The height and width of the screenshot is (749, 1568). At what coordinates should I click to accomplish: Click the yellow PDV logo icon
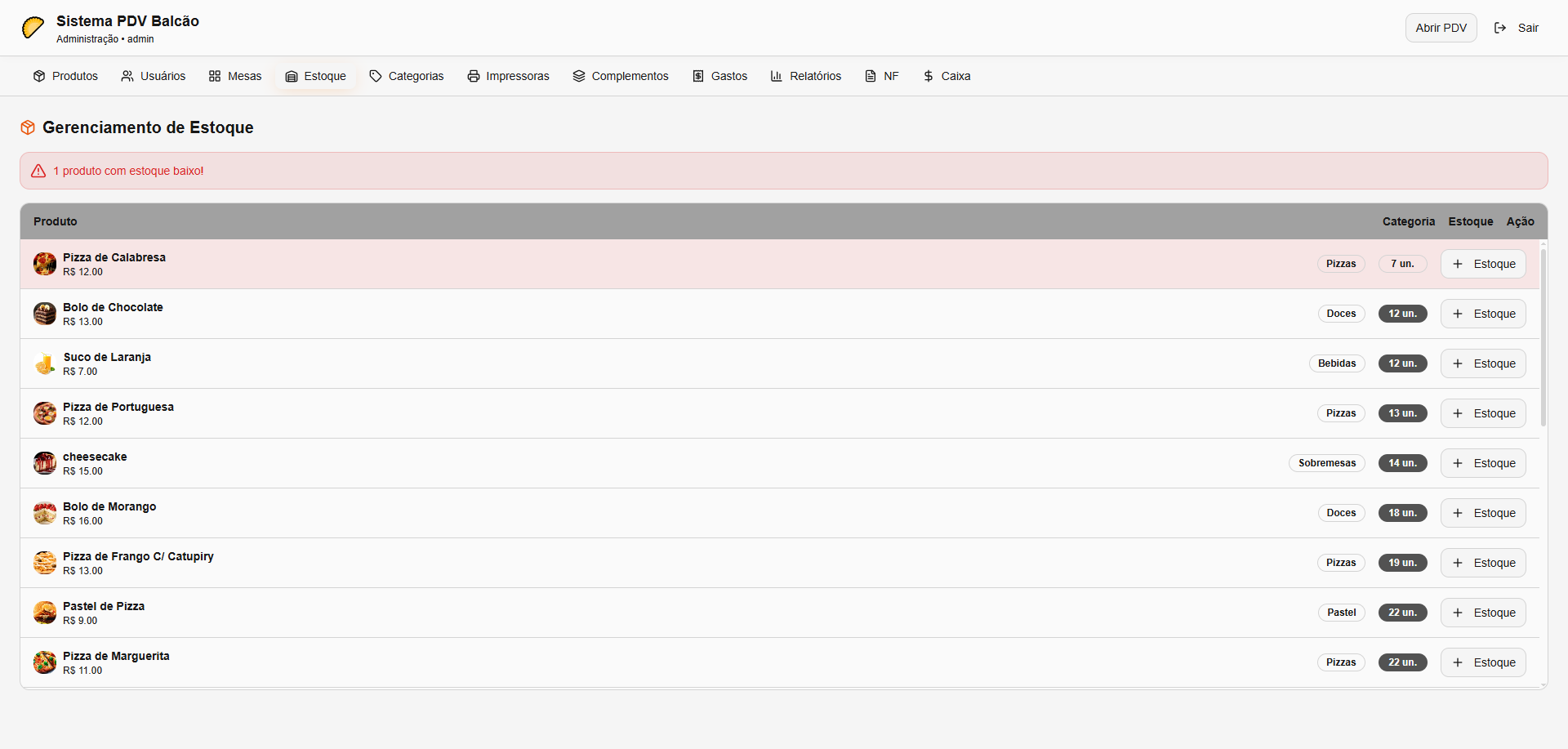(x=33, y=28)
